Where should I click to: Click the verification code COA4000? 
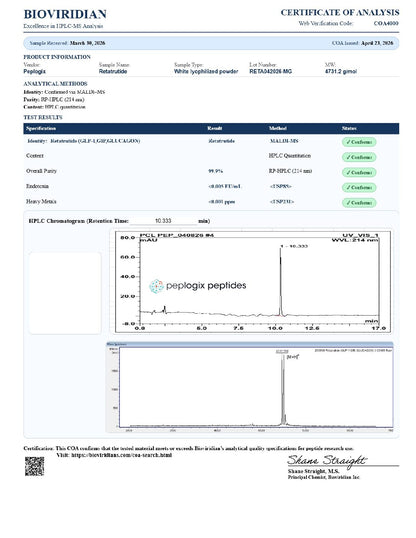[x=386, y=23]
